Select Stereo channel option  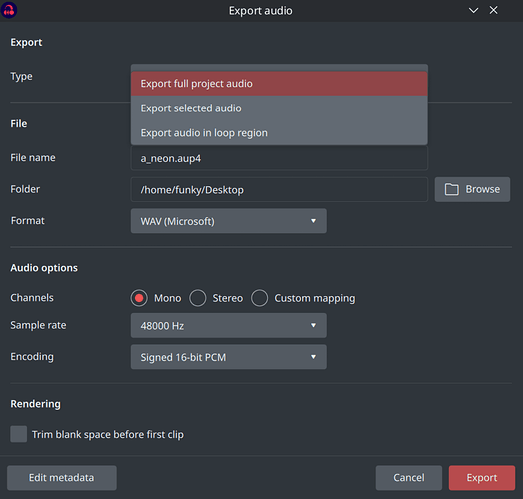pos(197,298)
